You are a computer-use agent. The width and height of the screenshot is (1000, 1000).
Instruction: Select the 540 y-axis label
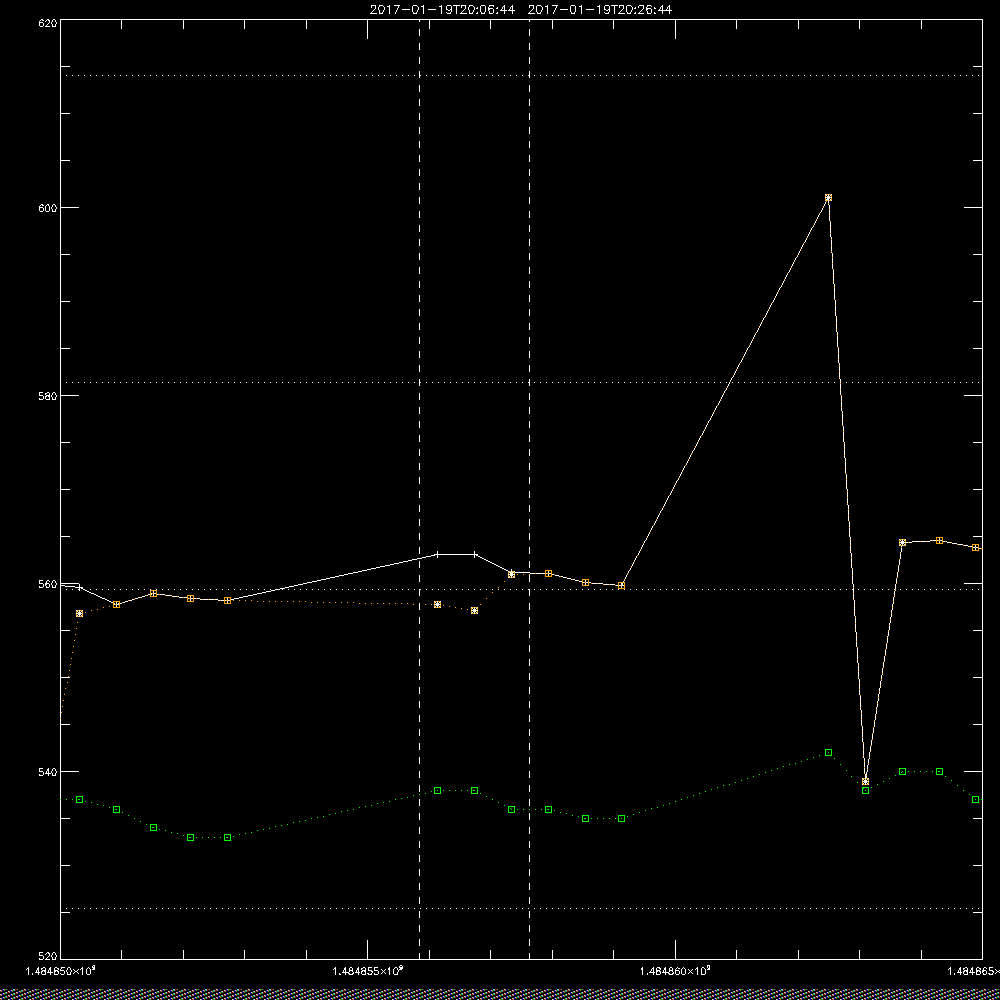(x=48, y=772)
